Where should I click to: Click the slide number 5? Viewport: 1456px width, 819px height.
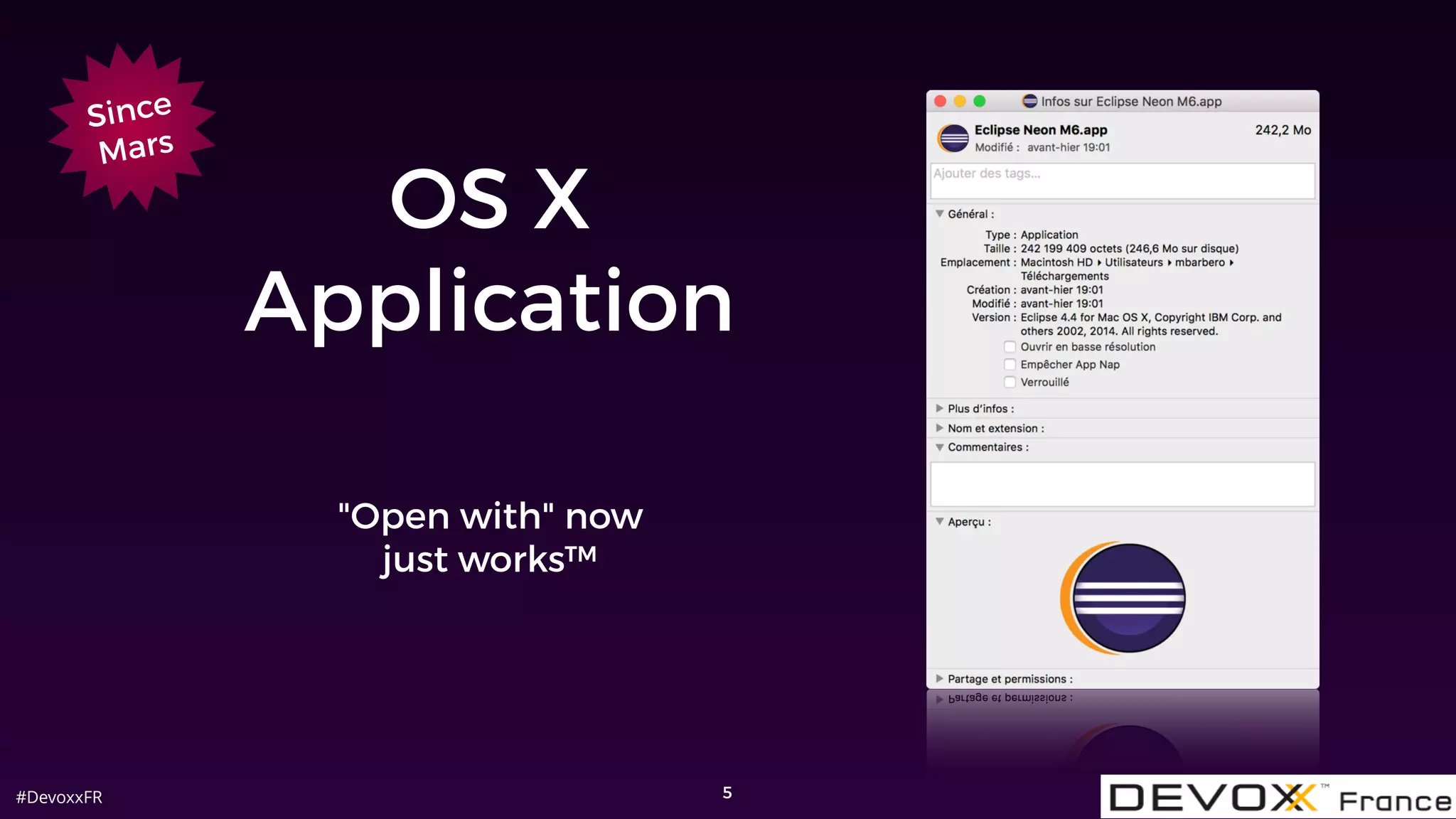tap(727, 793)
